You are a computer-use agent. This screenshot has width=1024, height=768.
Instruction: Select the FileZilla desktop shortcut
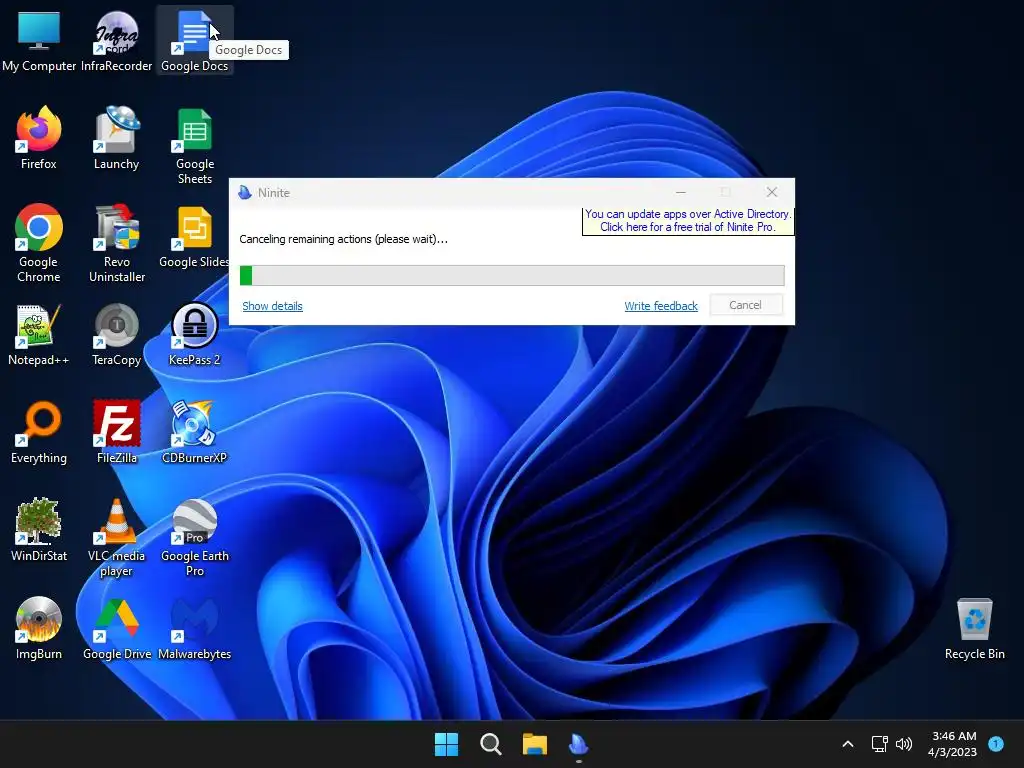[x=116, y=432]
